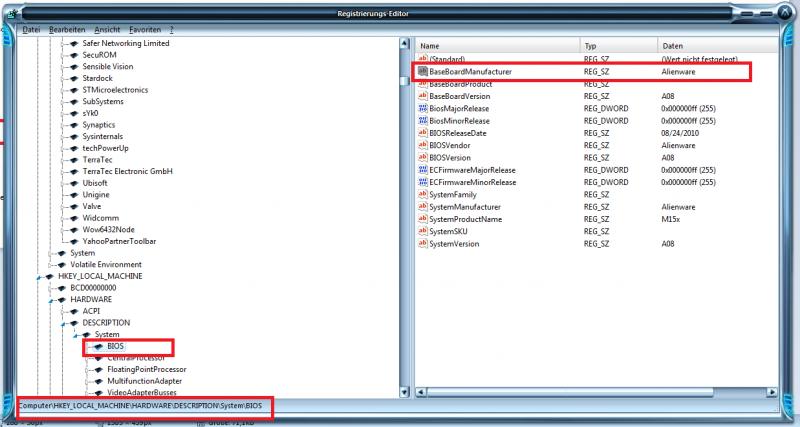Click the BaseBoardVersion string icon
The width and height of the screenshot is (800, 427).
[x=422, y=96]
